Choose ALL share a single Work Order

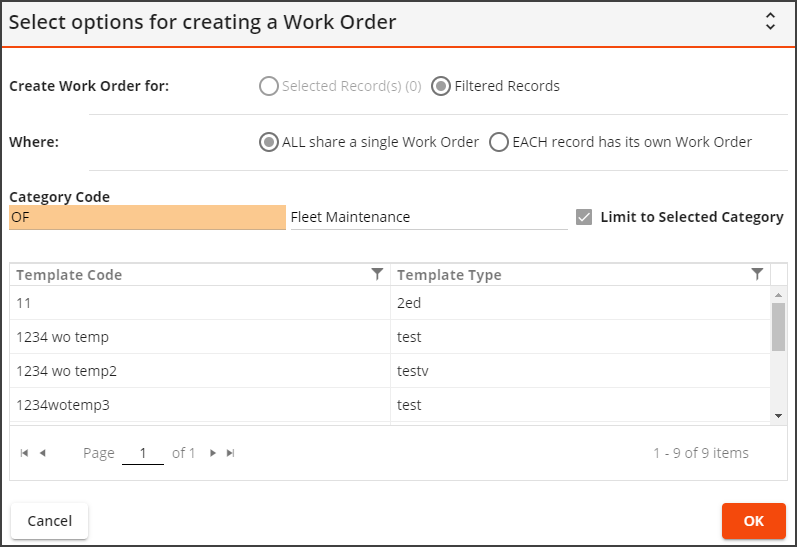coord(268,142)
